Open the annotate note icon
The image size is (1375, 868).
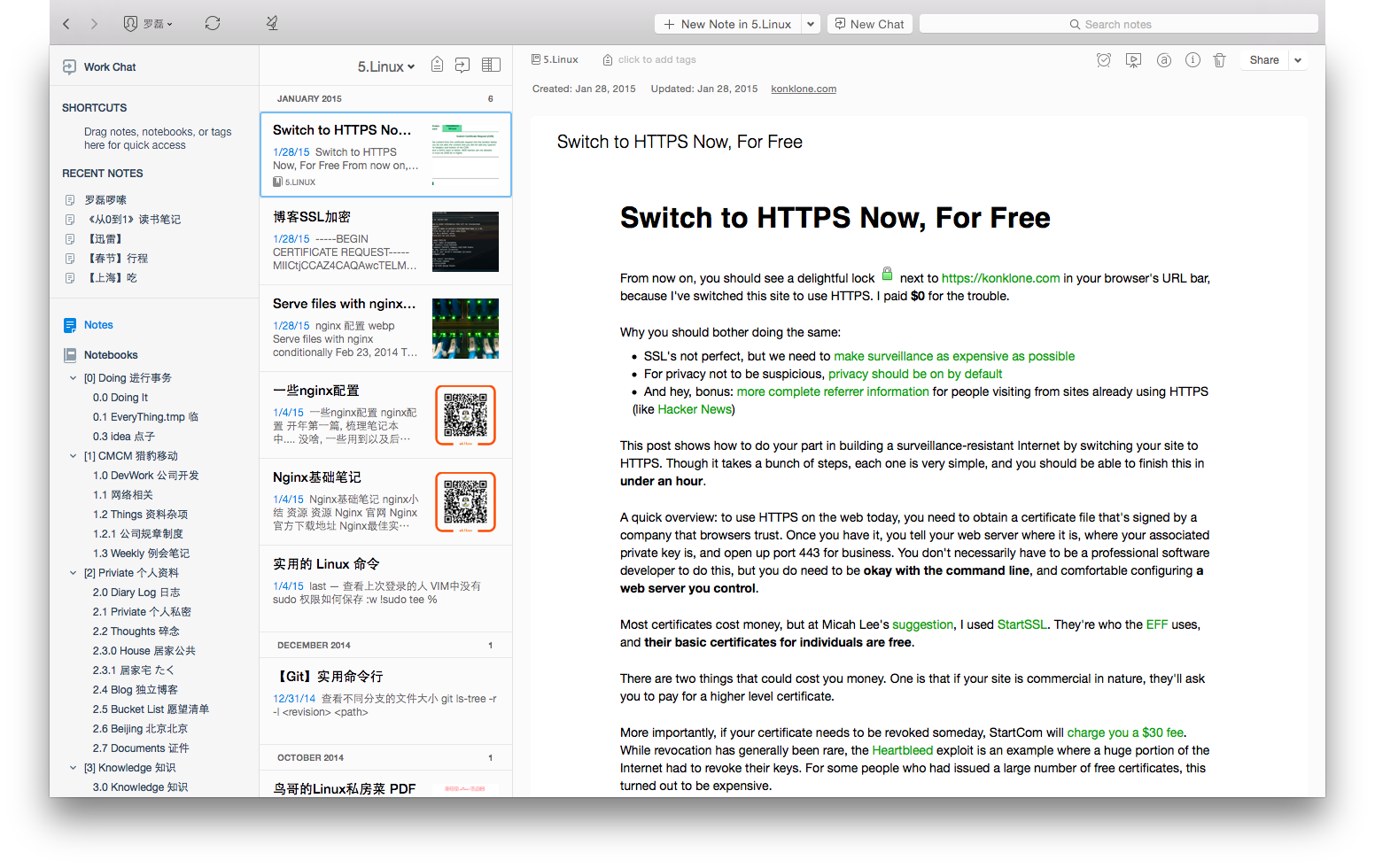pyautogui.click(x=1163, y=60)
